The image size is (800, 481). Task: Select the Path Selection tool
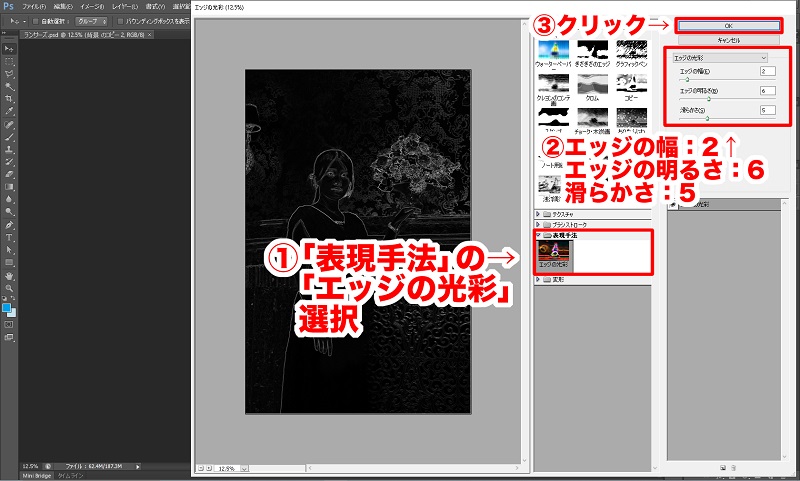coord(9,250)
